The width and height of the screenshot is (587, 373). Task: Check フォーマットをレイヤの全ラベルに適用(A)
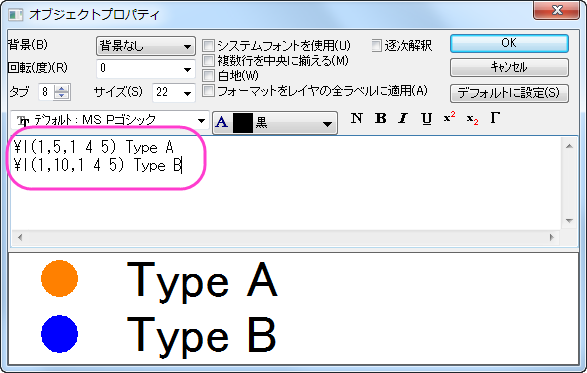tap(209, 91)
